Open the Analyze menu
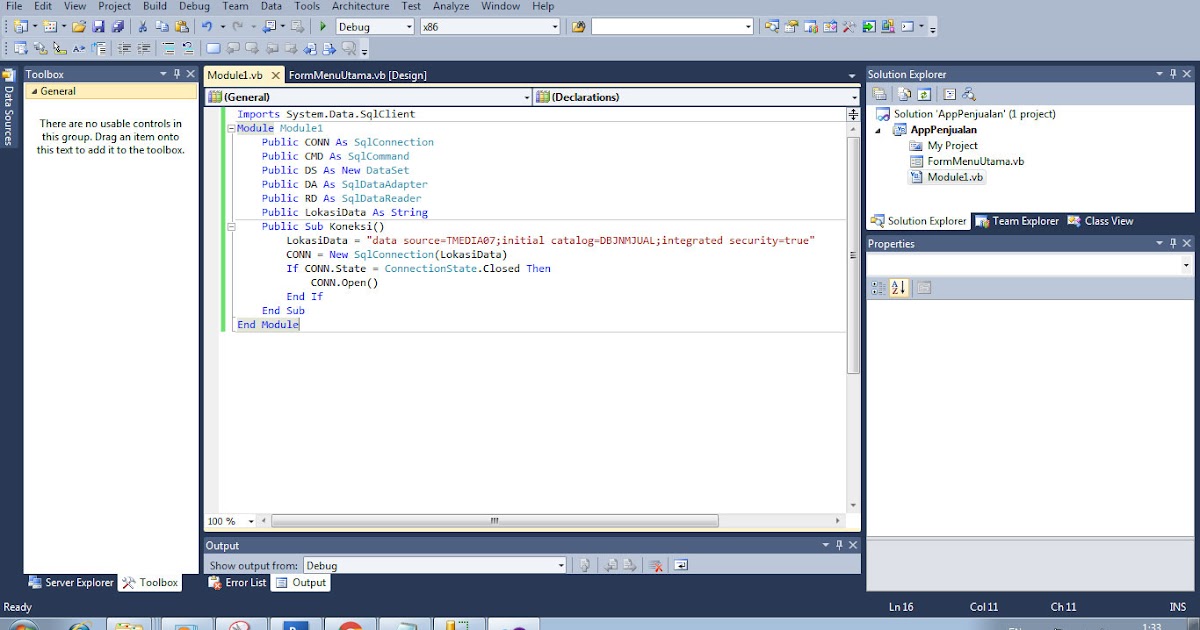Screen dimensions: 1200x630 (x=451, y=6)
